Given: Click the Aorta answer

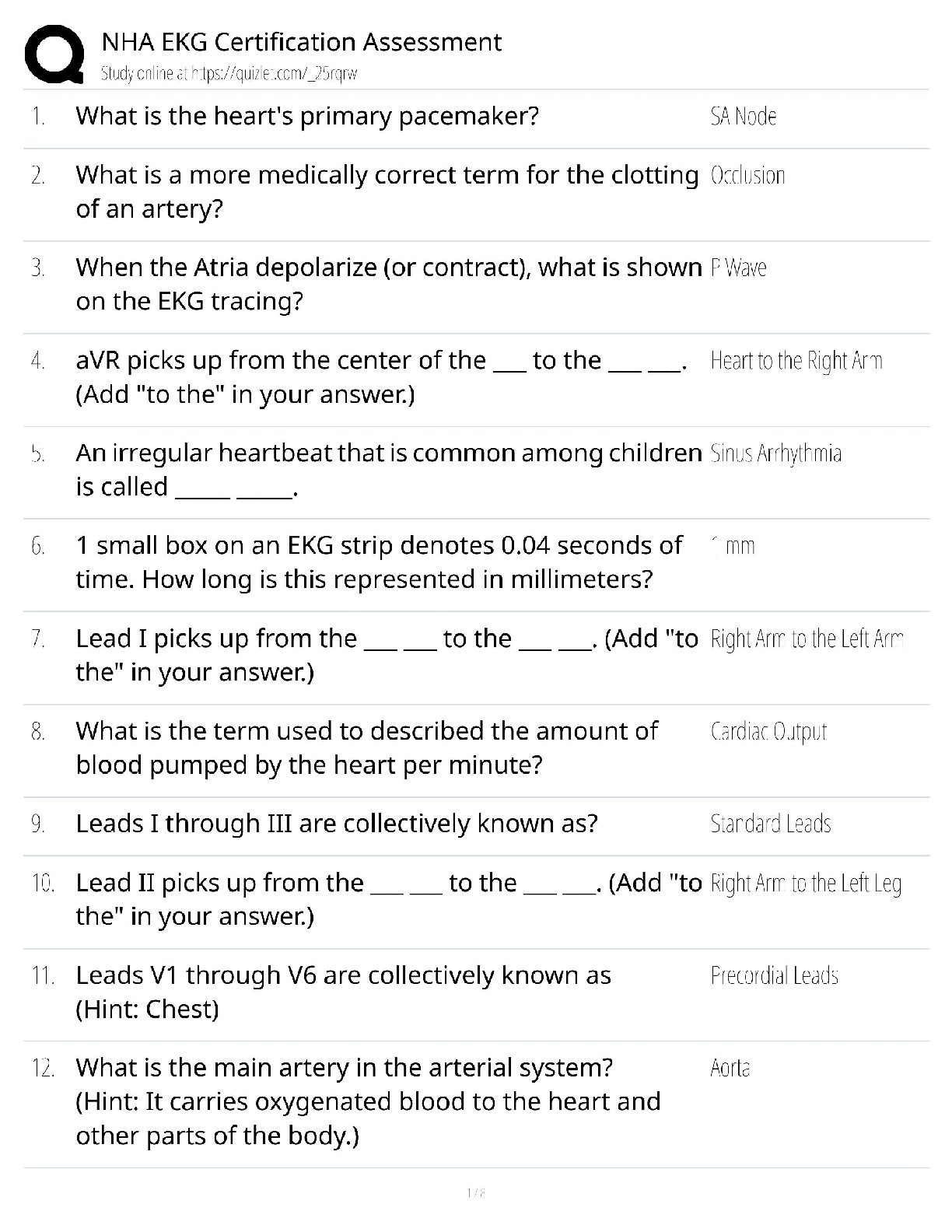Looking at the screenshot, I should tap(730, 1068).
